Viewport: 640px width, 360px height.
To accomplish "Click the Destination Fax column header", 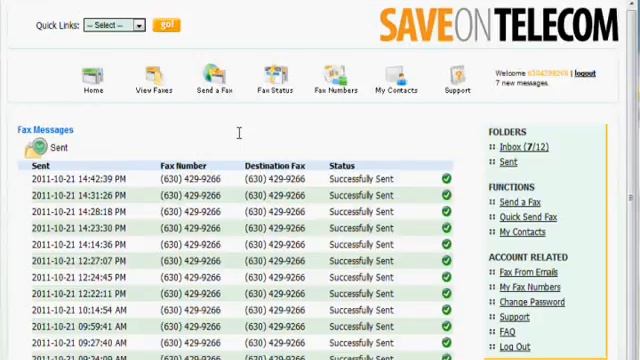I will click(275, 166).
